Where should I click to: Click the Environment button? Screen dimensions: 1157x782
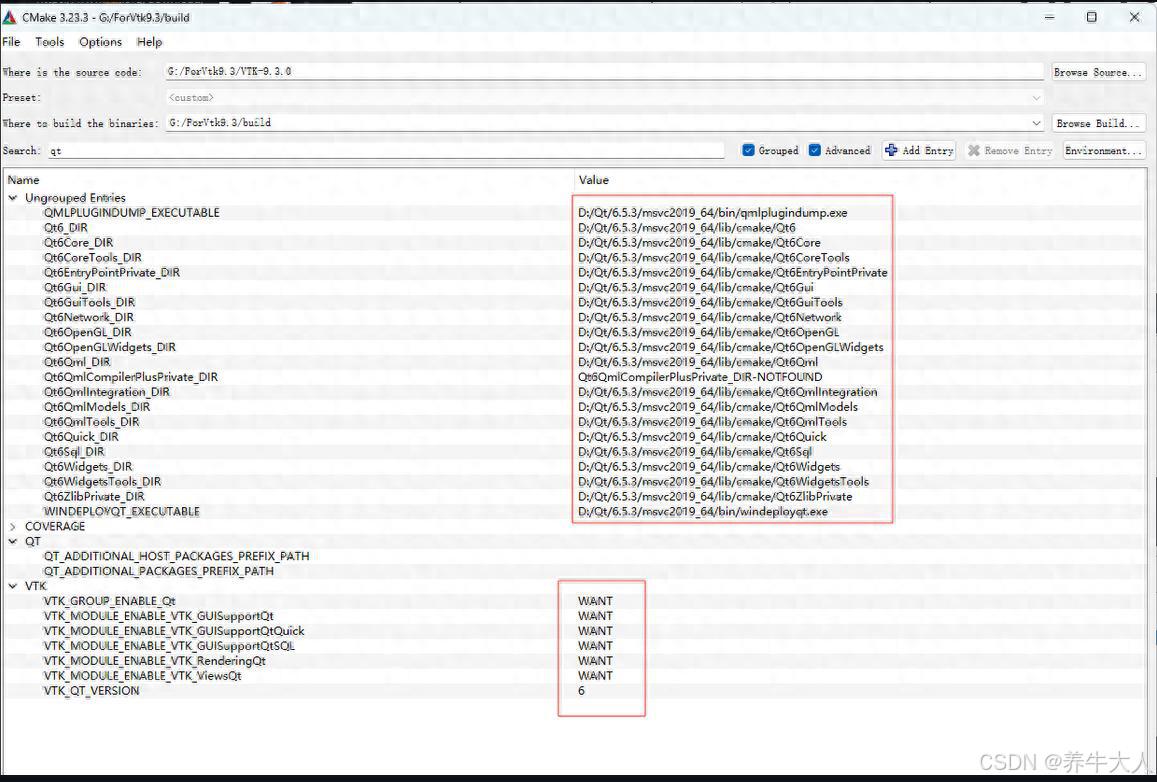1104,150
